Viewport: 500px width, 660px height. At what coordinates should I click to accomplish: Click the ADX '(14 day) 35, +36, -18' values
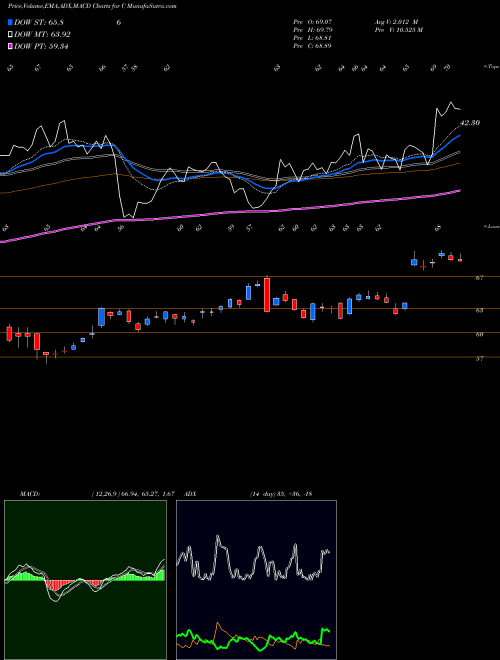[281, 494]
